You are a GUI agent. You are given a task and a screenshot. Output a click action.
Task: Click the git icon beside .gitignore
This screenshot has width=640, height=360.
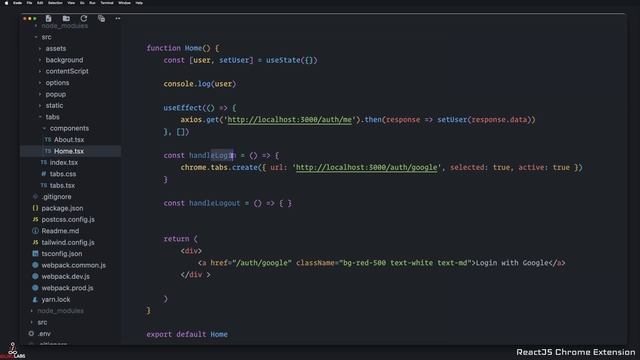(x=35, y=197)
